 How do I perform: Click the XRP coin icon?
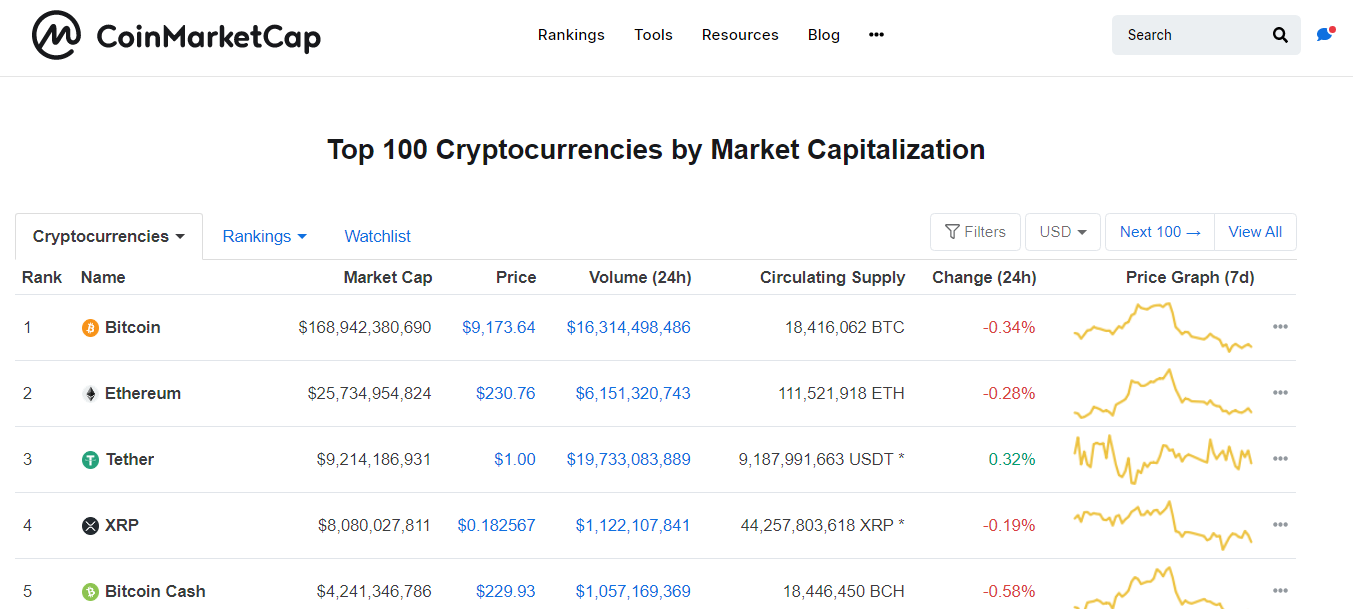pyautogui.click(x=89, y=525)
